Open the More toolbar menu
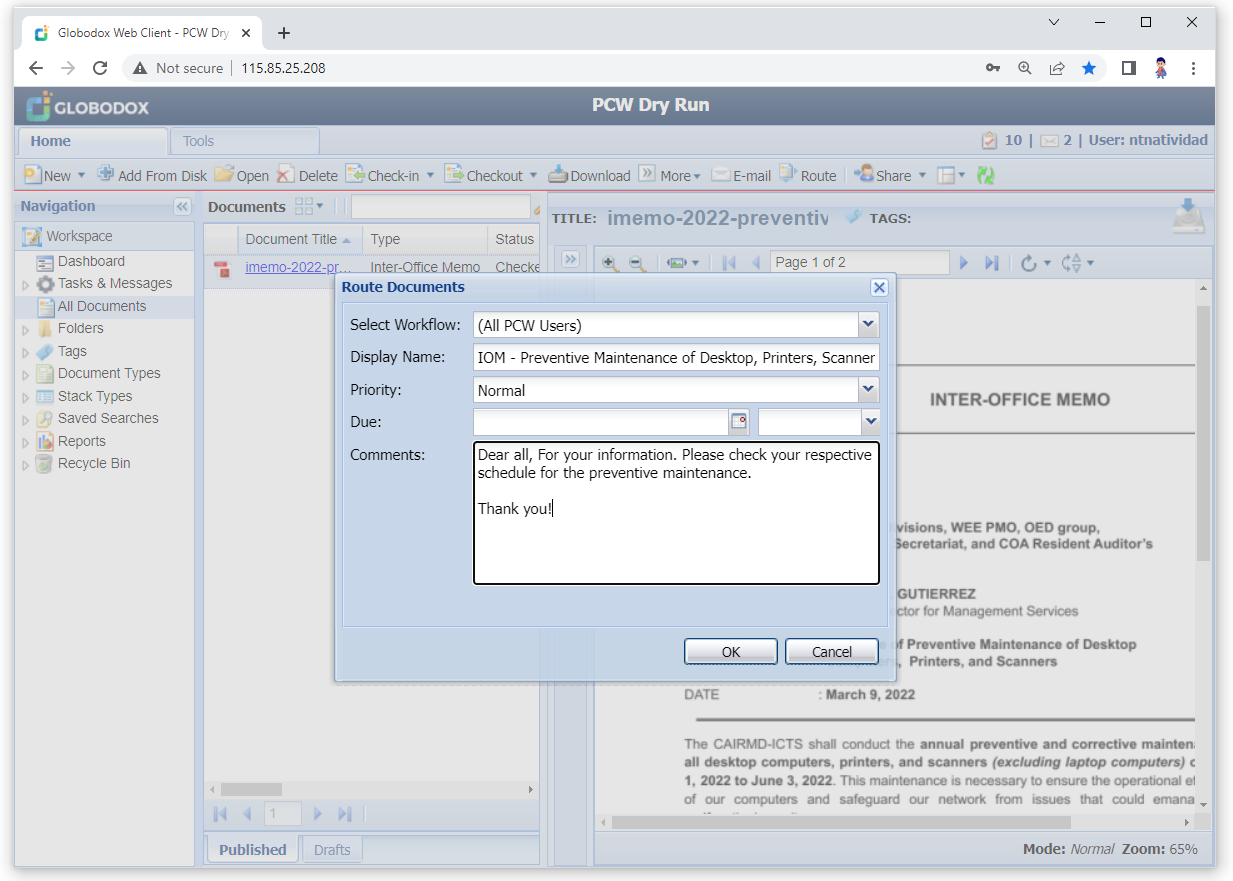 [670, 175]
